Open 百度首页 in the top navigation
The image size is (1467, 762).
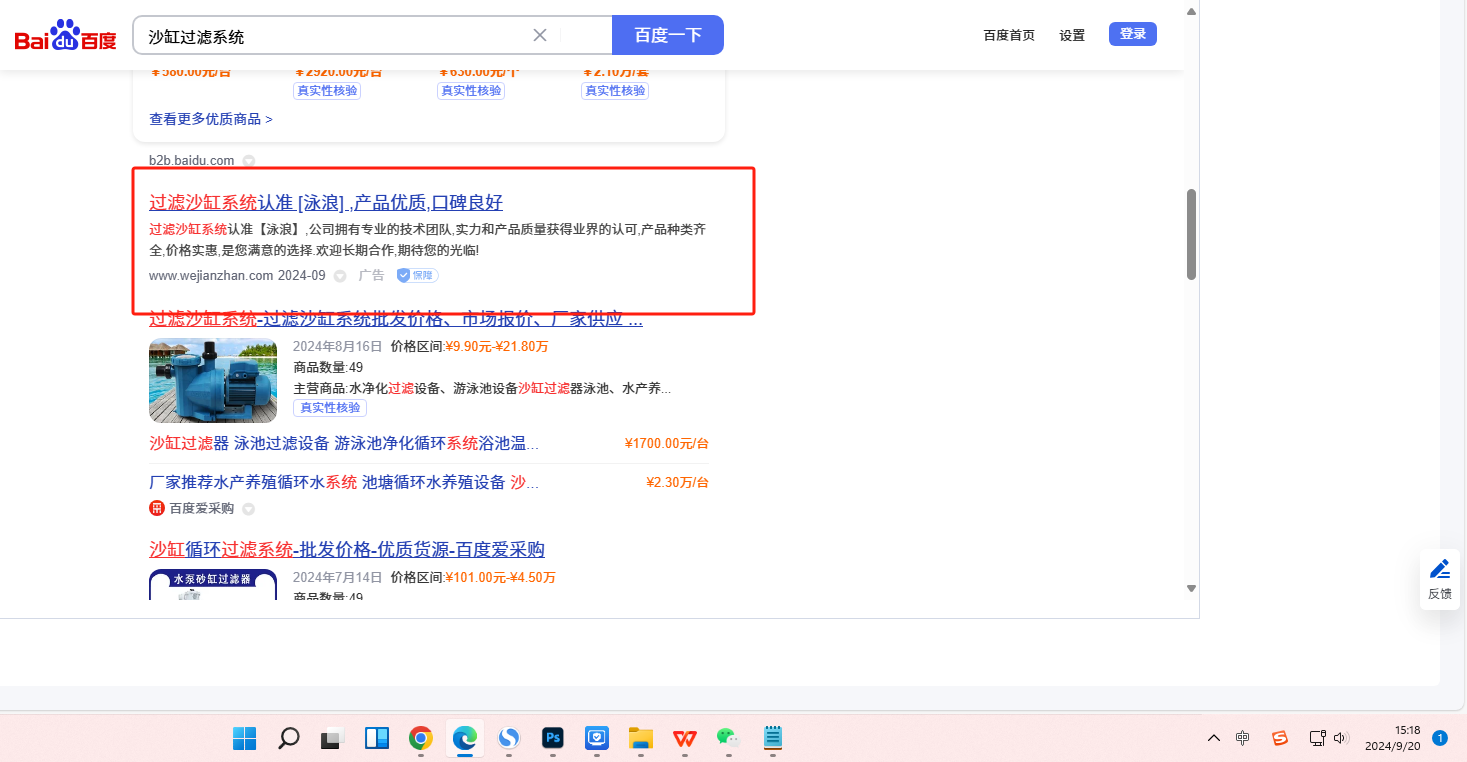pos(1009,35)
